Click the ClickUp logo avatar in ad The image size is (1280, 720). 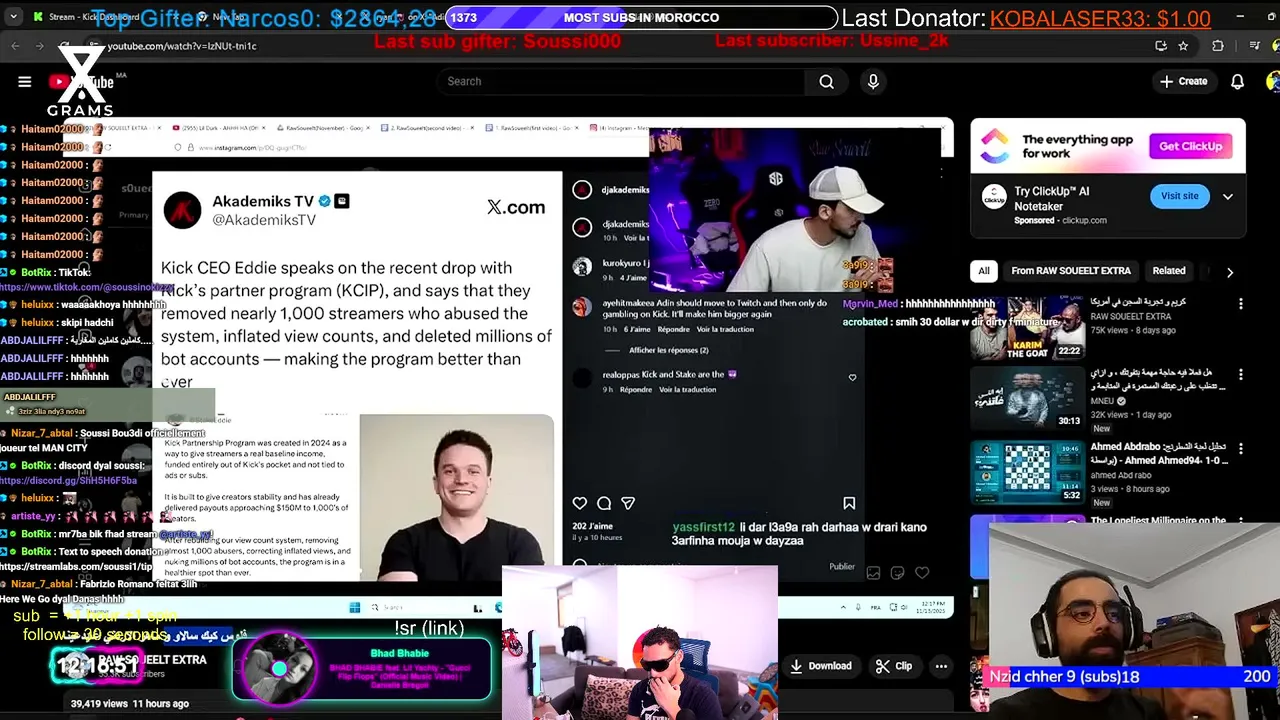pos(993,197)
